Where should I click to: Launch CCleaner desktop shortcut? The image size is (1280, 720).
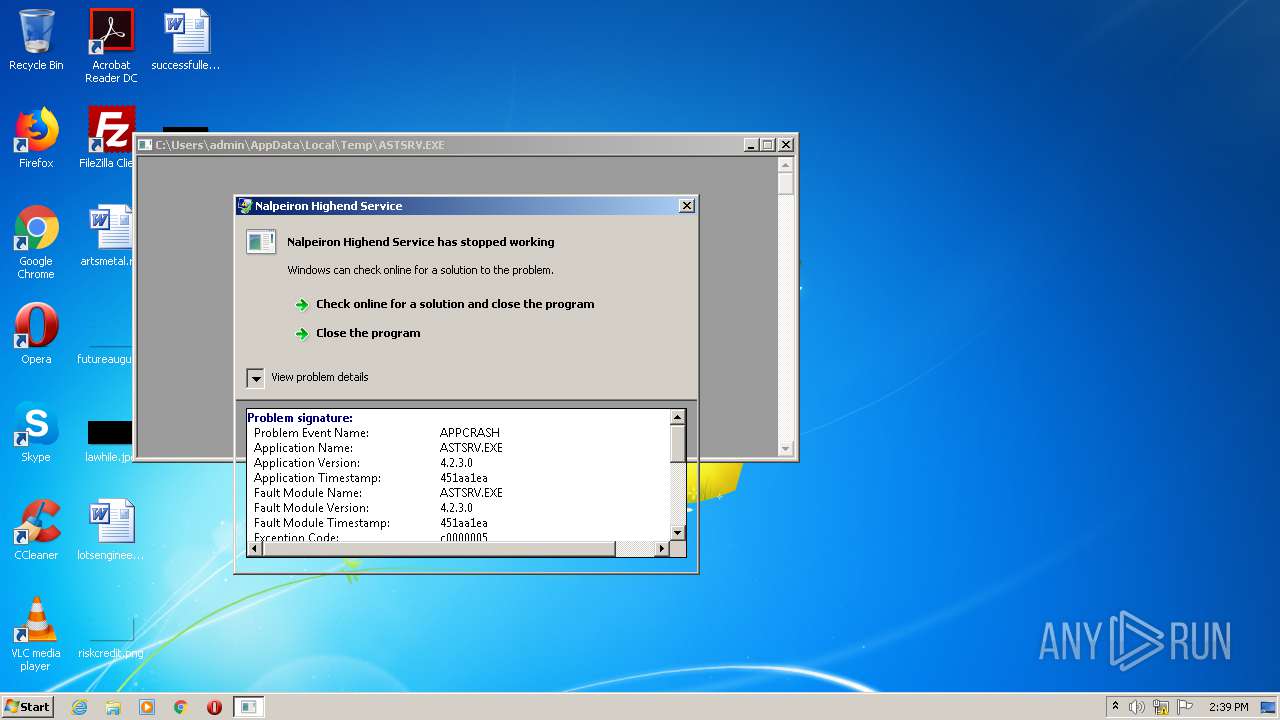pos(36,530)
